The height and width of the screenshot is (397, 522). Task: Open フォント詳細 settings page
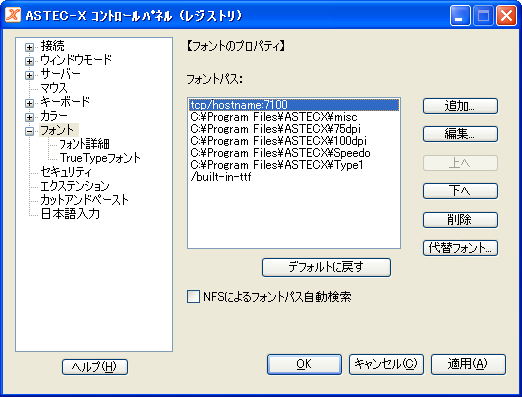point(84,144)
